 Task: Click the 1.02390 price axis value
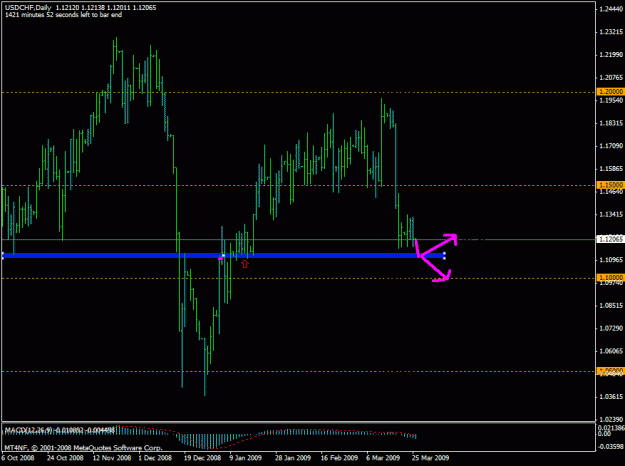pos(611,419)
